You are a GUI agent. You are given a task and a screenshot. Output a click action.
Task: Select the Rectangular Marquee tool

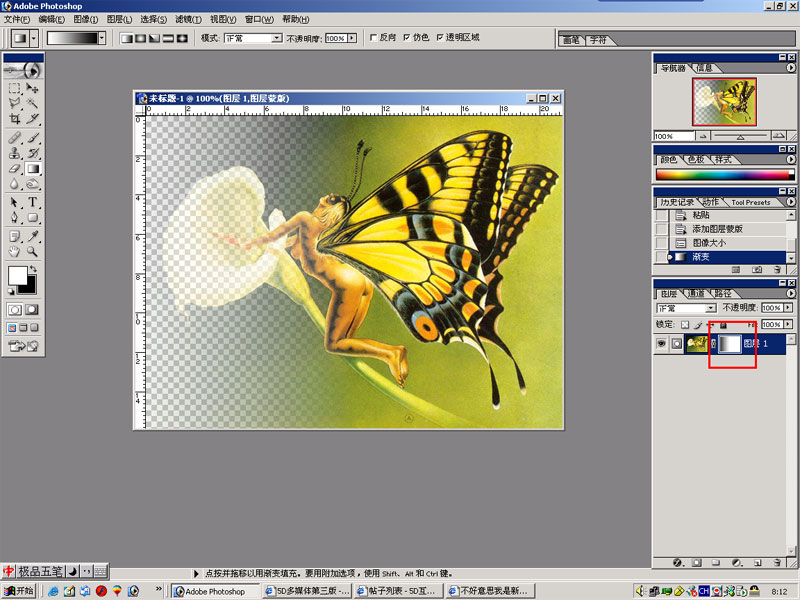(x=15, y=88)
